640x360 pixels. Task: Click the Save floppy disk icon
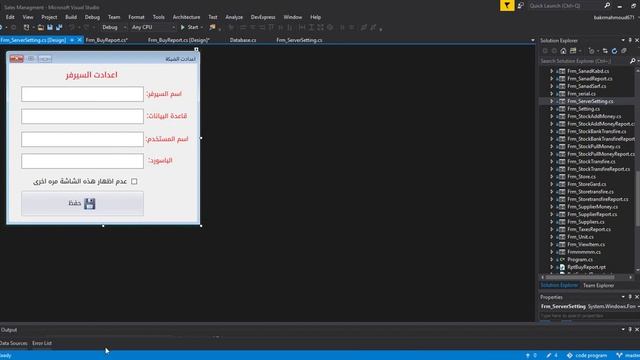(x=50, y=27)
